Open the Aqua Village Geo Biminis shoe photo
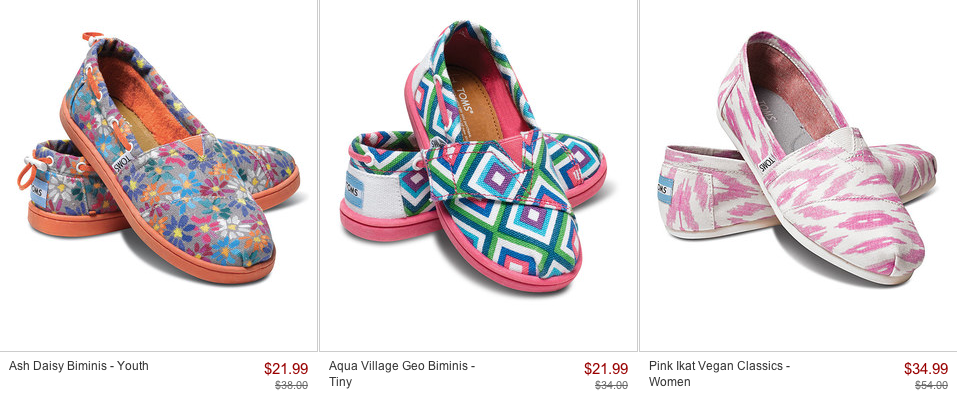Image resolution: width=957 pixels, height=402 pixels. [470, 160]
